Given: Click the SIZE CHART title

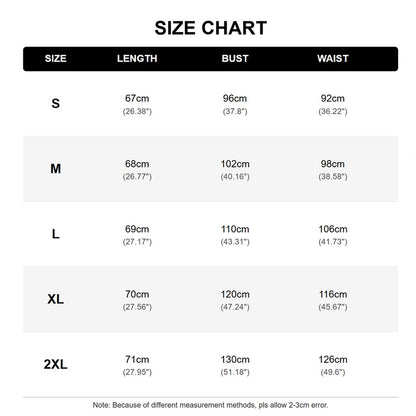Looking at the screenshot, I should coord(211,28).
